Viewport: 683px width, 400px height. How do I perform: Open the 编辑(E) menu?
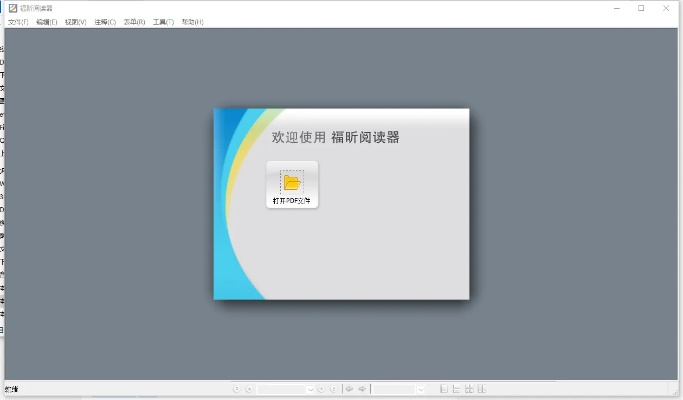[47, 21]
